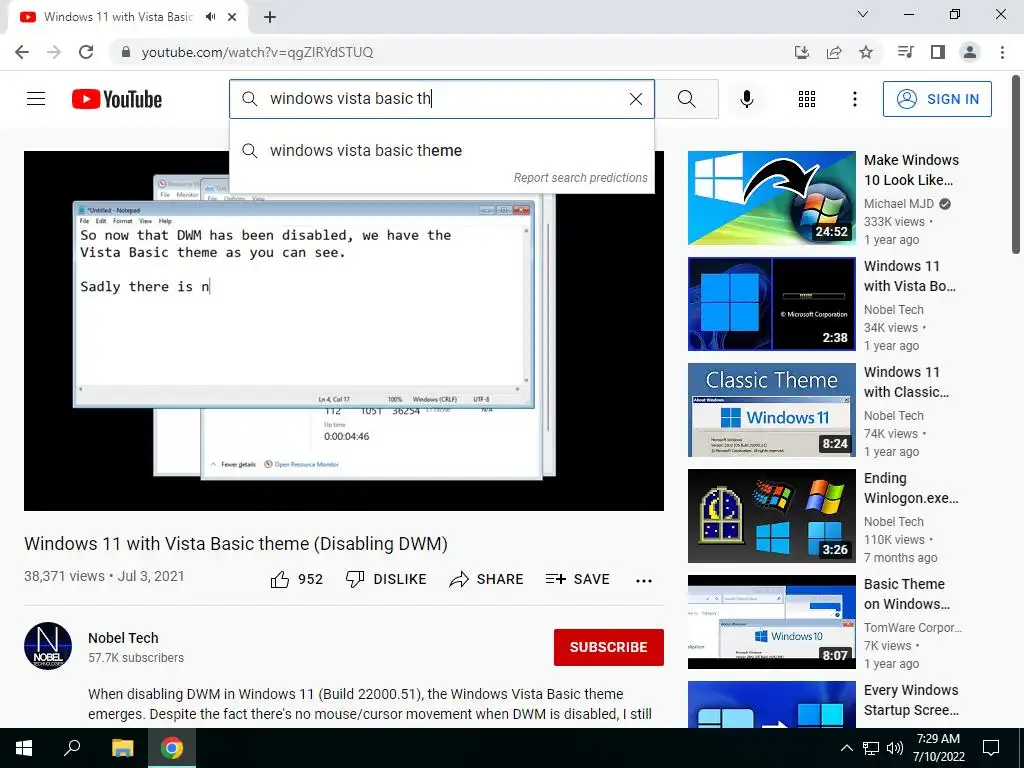Toggle Chrome side panel
This screenshot has height=768, width=1024.
[x=938, y=52]
